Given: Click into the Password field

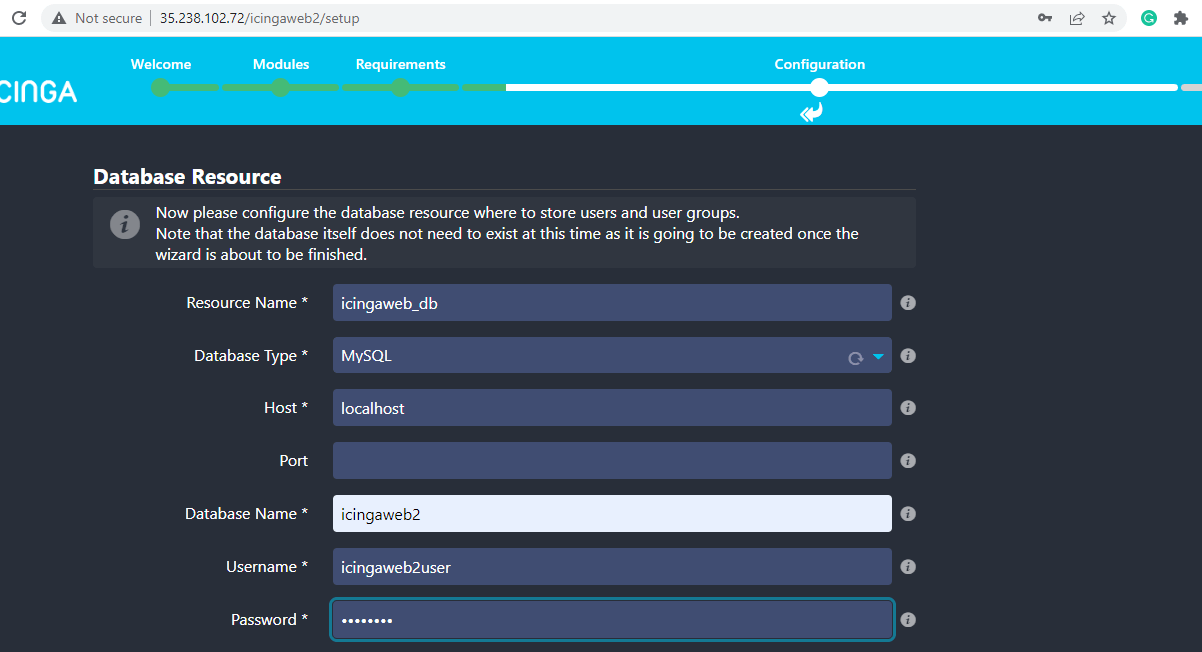Looking at the screenshot, I should [x=612, y=620].
